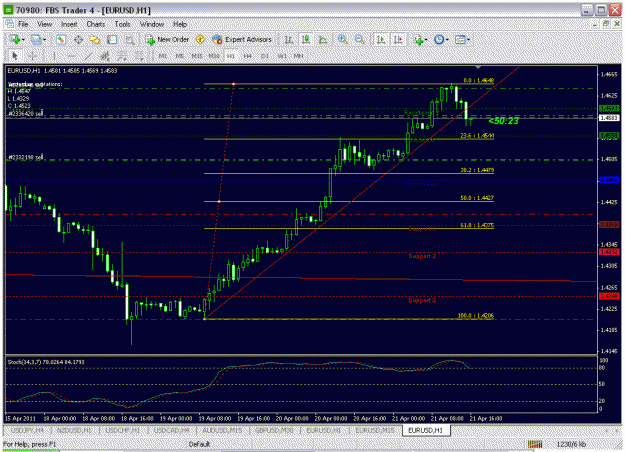Switch timeframe to M30
625x452 pixels.
pyautogui.click(x=214, y=56)
